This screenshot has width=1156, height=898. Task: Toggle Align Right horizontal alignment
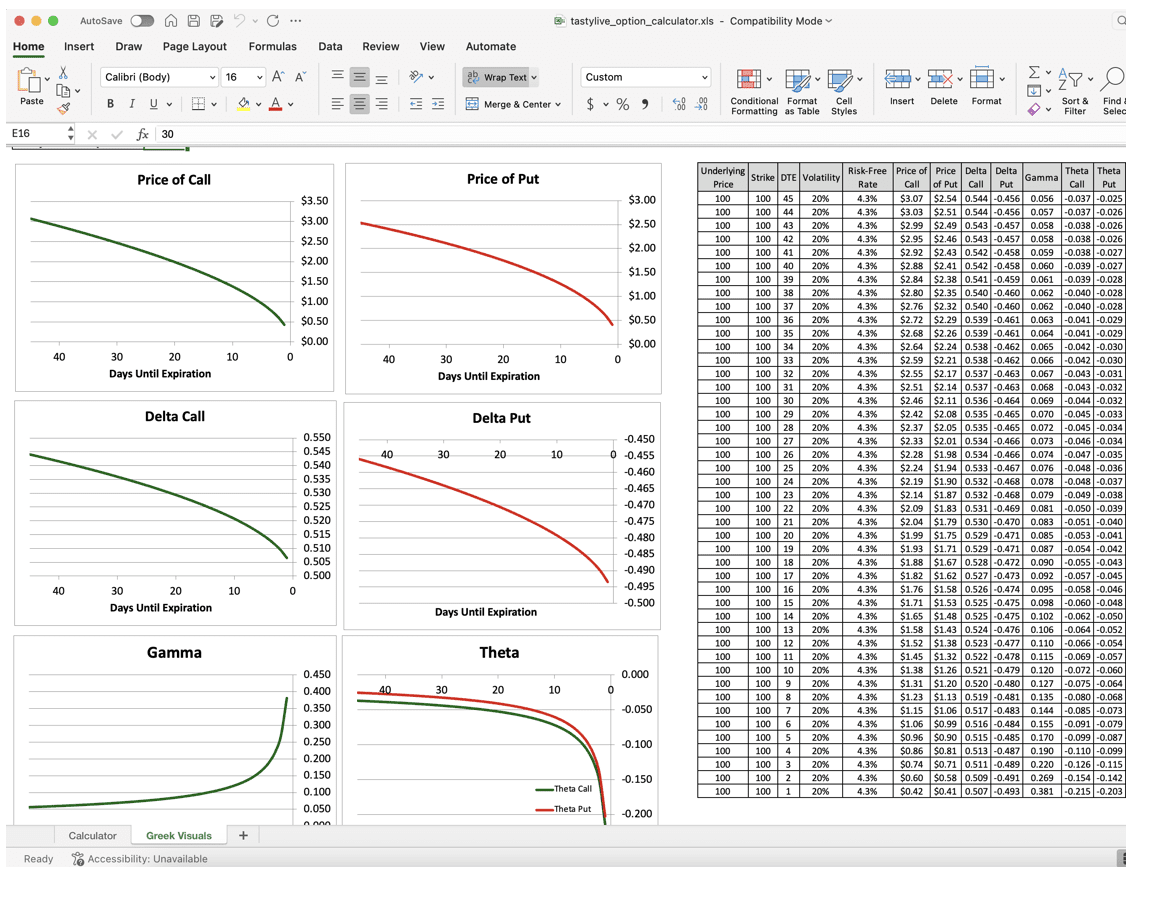click(381, 104)
